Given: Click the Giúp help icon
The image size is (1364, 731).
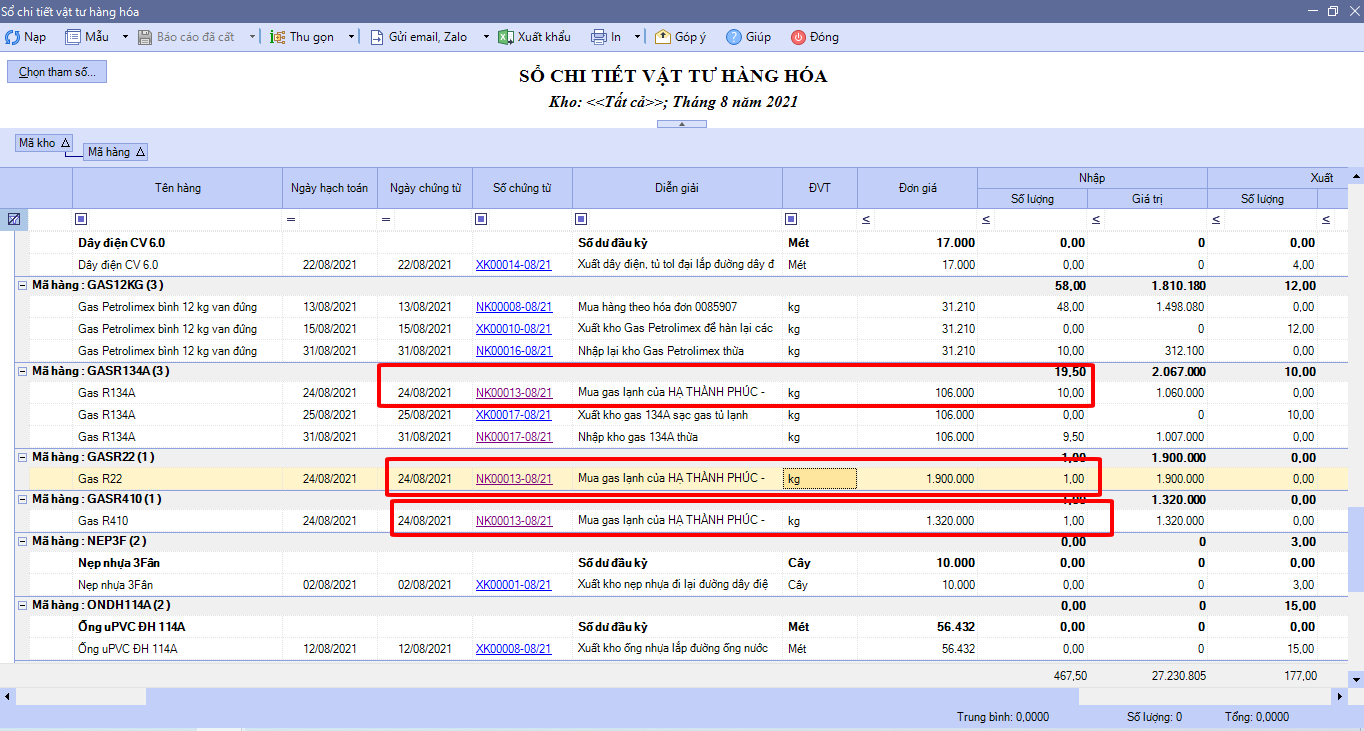Looking at the screenshot, I should pos(734,37).
